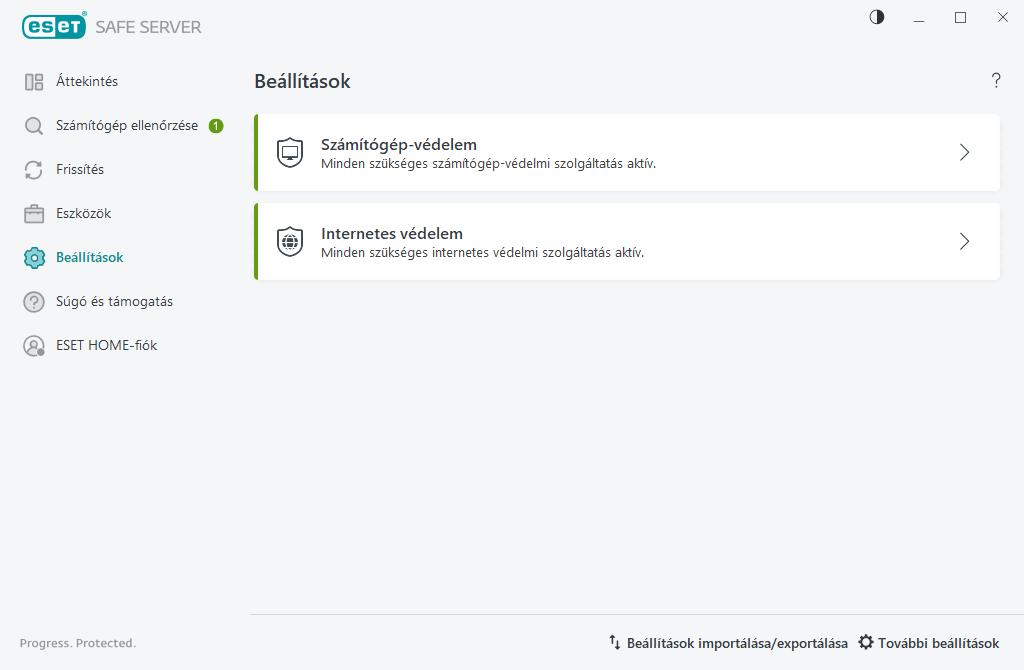
Task: Click the Progress. Protected. slogan
Action: click(x=78, y=643)
